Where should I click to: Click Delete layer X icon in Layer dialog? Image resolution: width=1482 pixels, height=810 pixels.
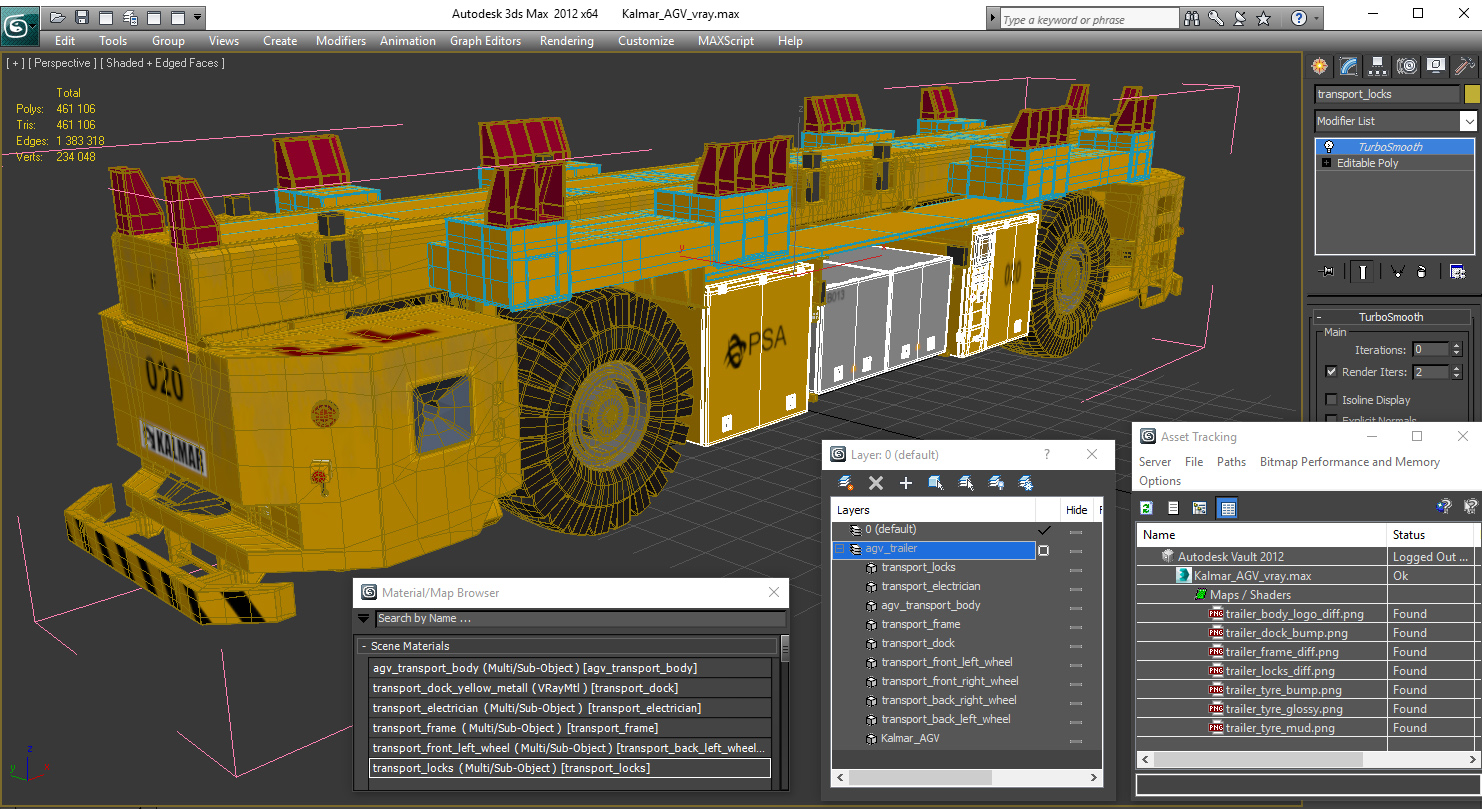[876, 483]
